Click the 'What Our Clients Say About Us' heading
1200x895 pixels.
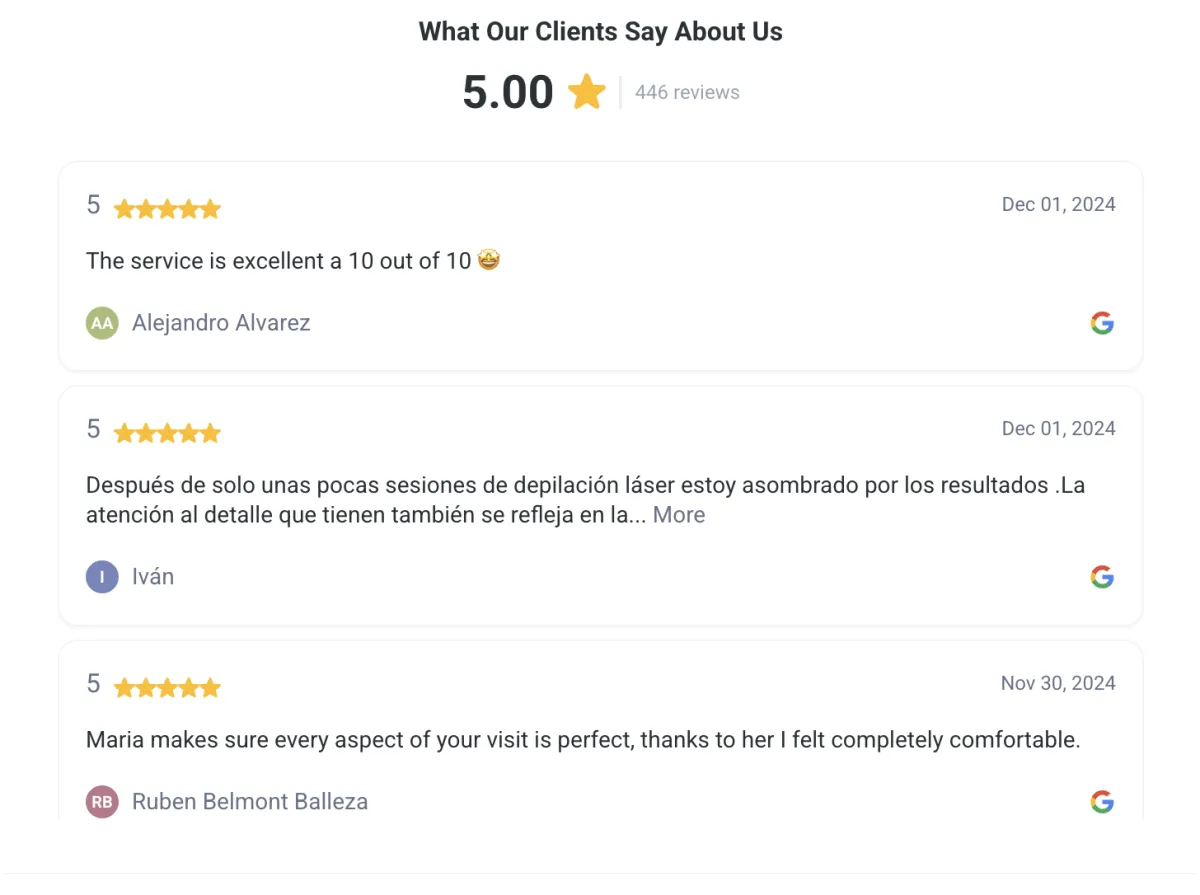(600, 31)
